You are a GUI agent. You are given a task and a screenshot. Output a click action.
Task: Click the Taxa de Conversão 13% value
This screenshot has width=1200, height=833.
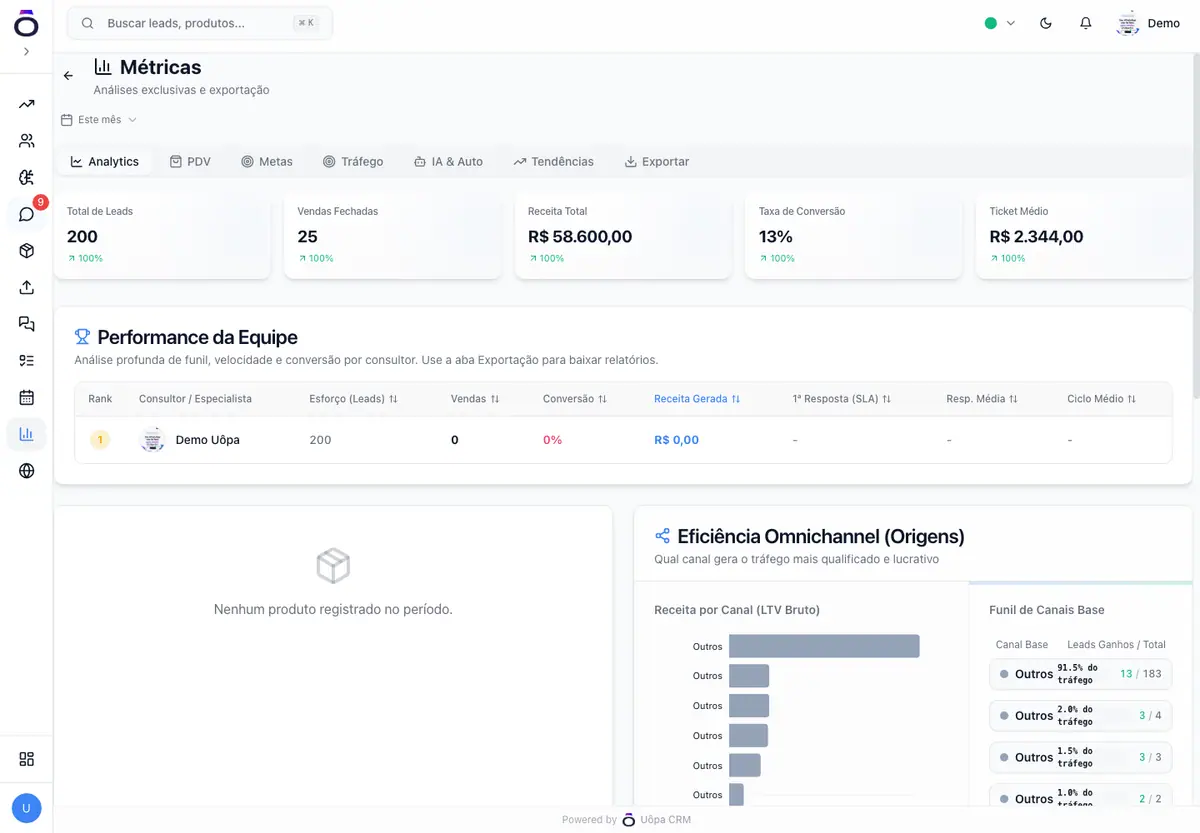click(x=776, y=237)
